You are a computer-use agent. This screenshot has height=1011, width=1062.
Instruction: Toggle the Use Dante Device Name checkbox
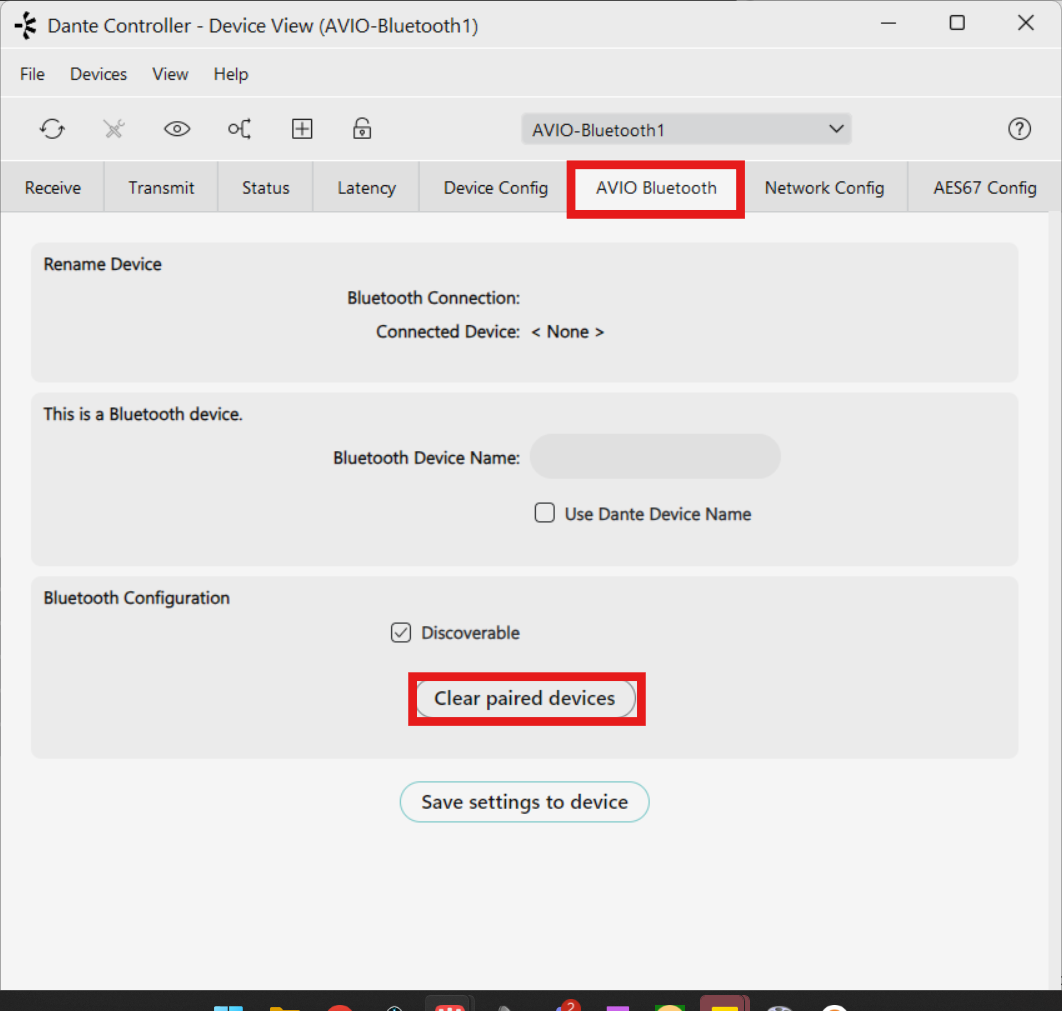click(x=545, y=513)
